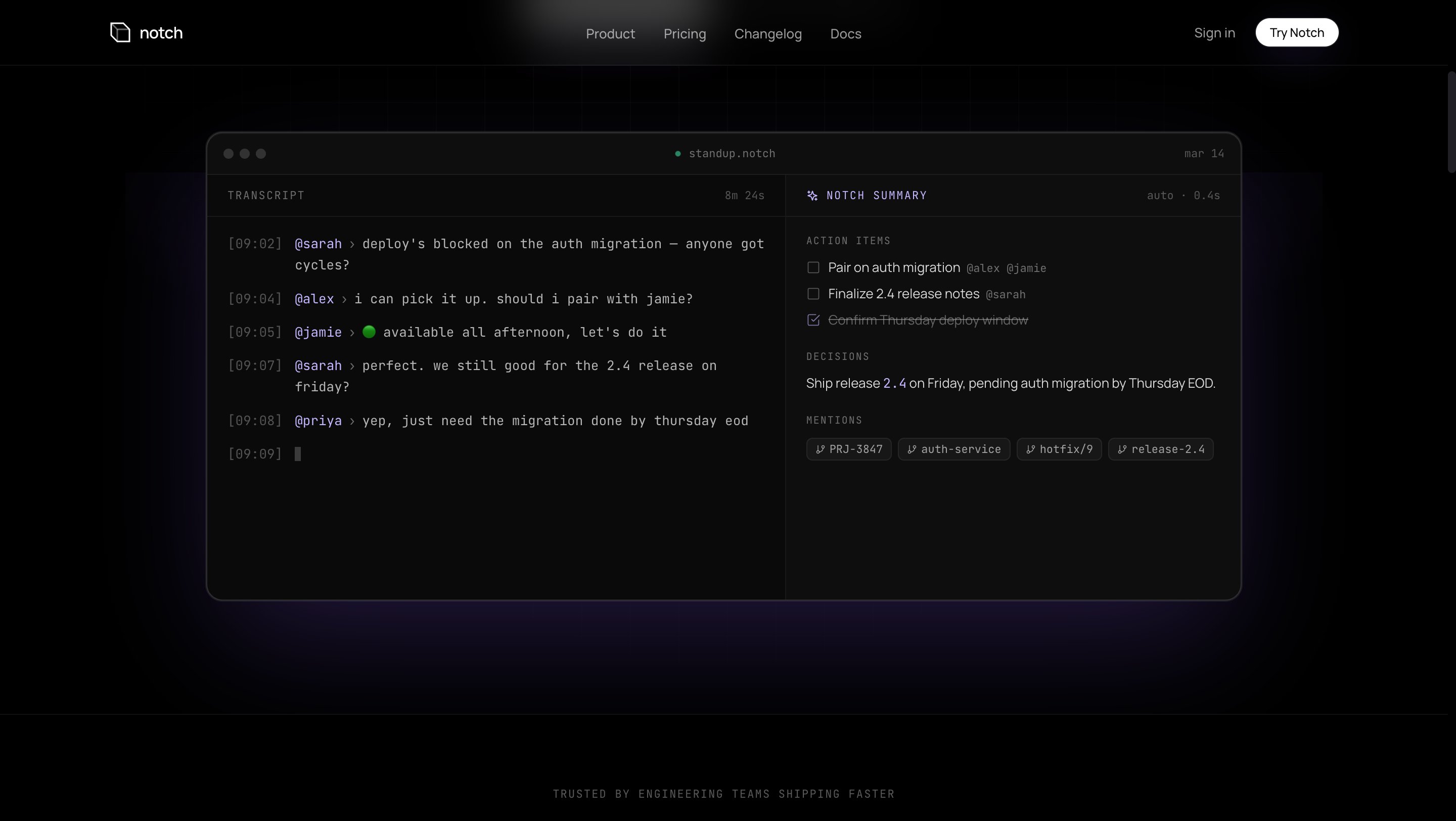Click the Try Notch button

coord(1297,32)
